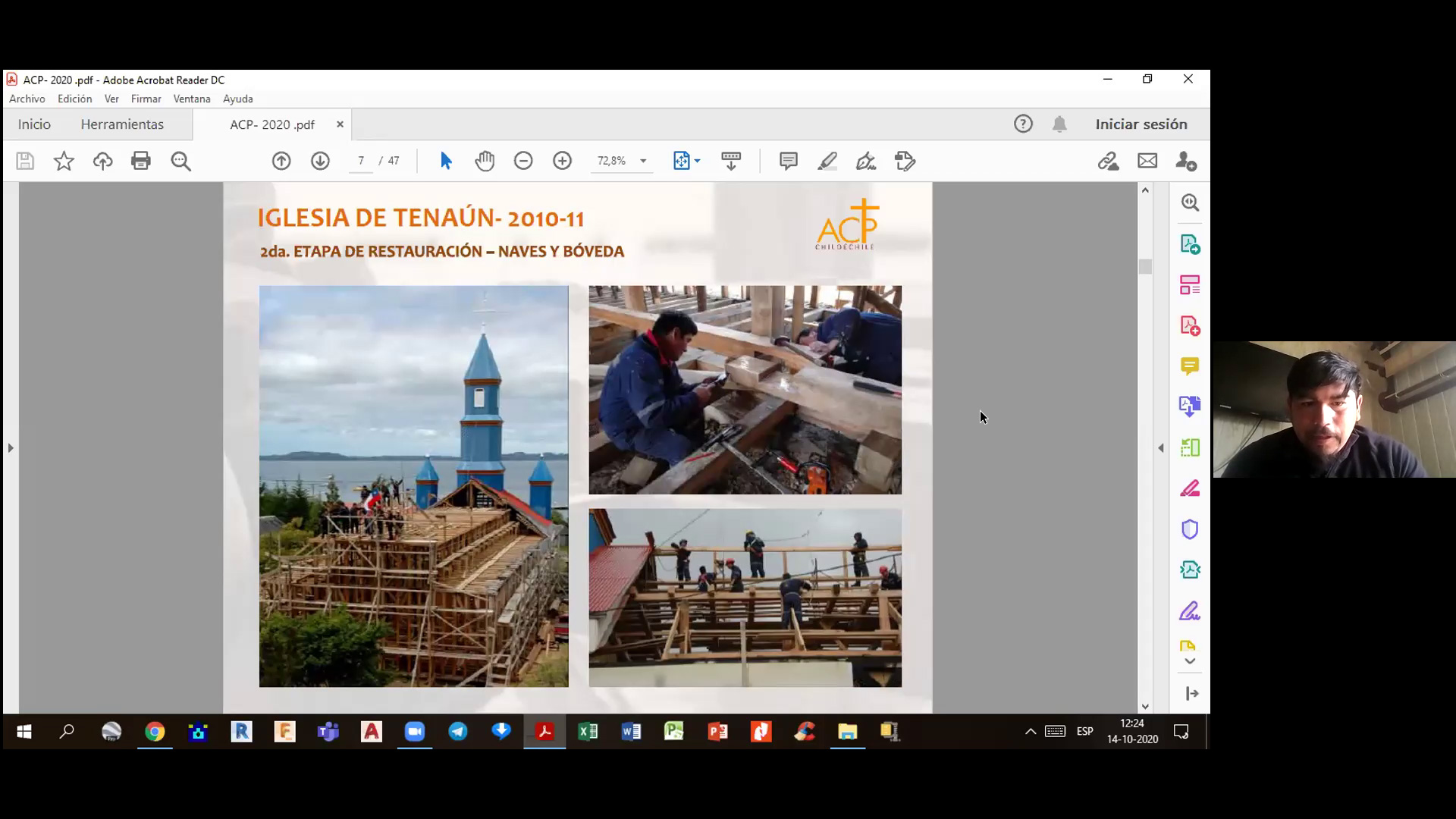Image resolution: width=1456 pixels, height=819 pixels.
Task: Expand more tools chevron in sidebar
Action: (x=1190, y=661)
